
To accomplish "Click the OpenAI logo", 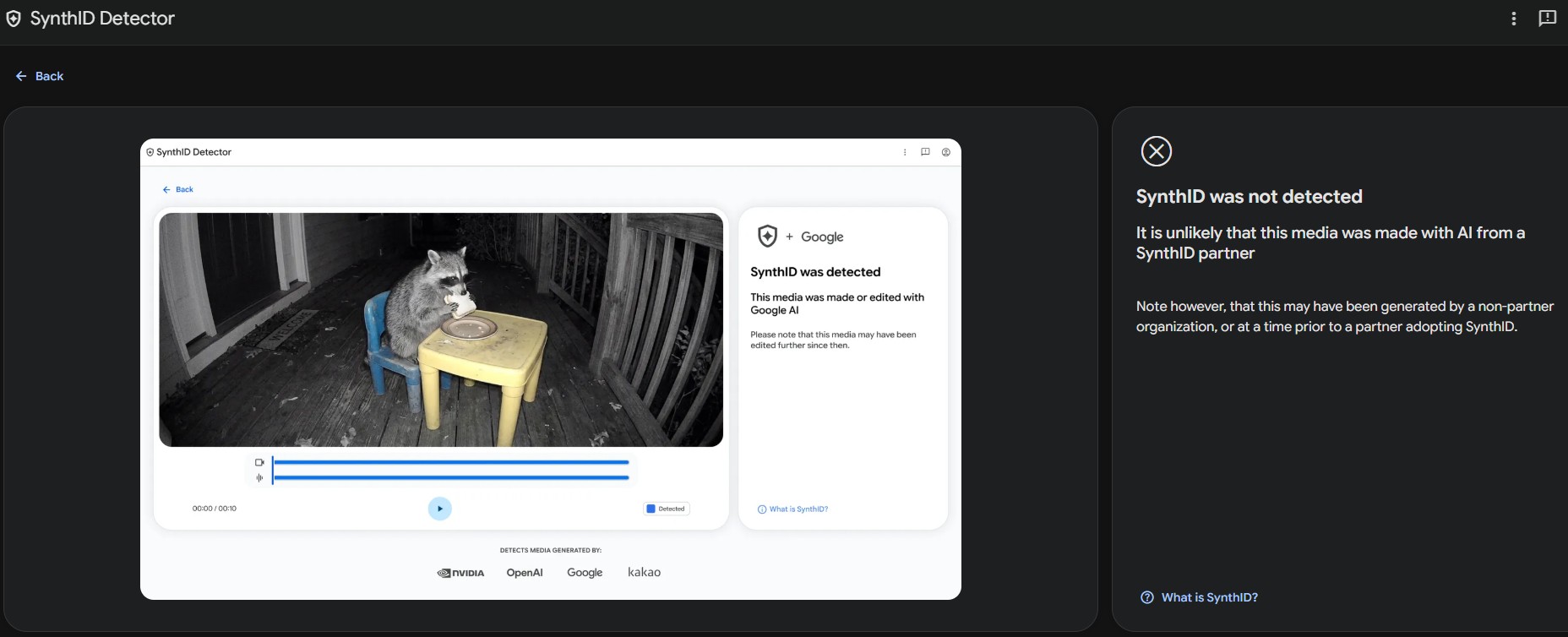I will coord(525,573).
